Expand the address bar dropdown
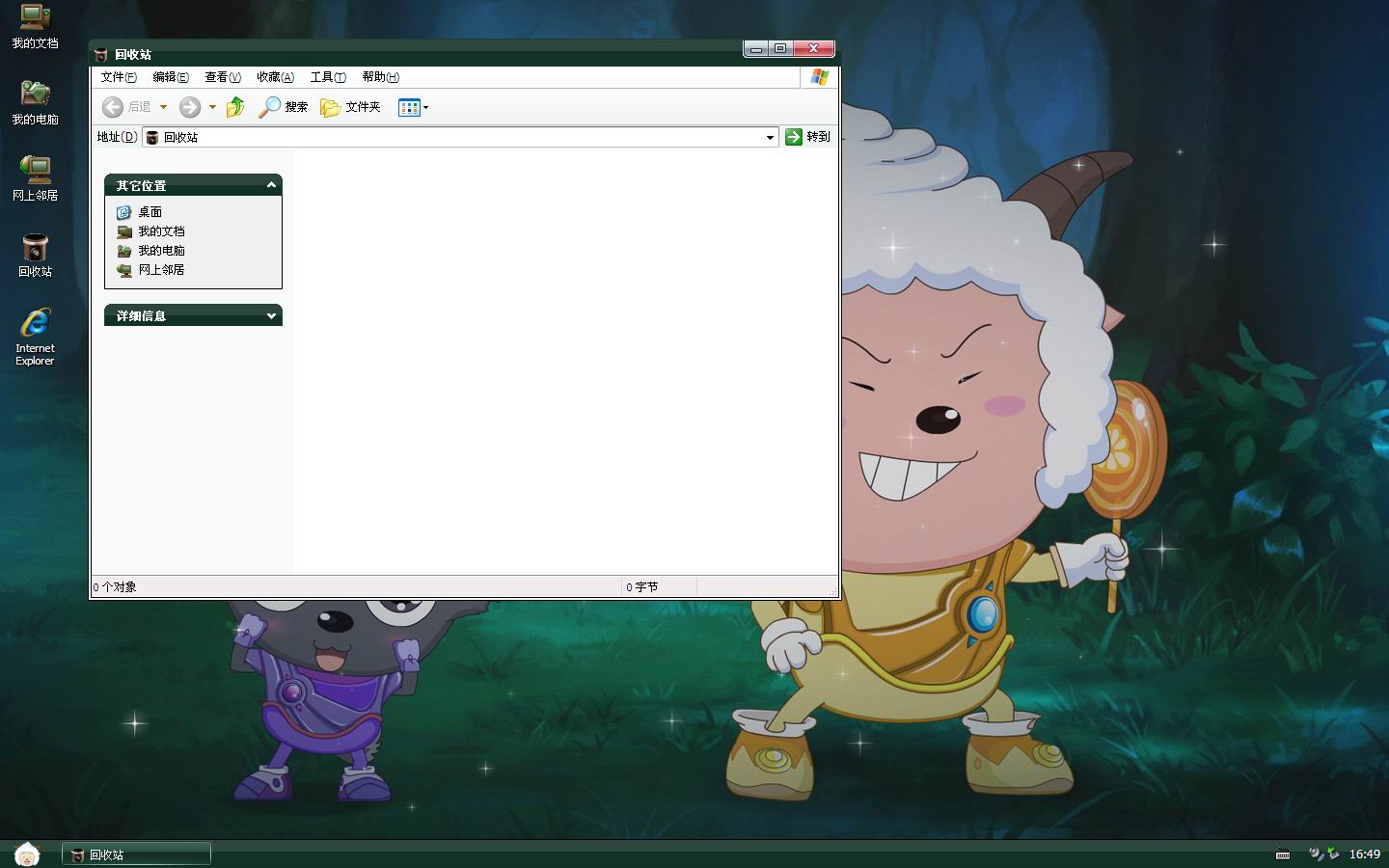Viewport: 1389px width, 868px height. tap(770, 138)
